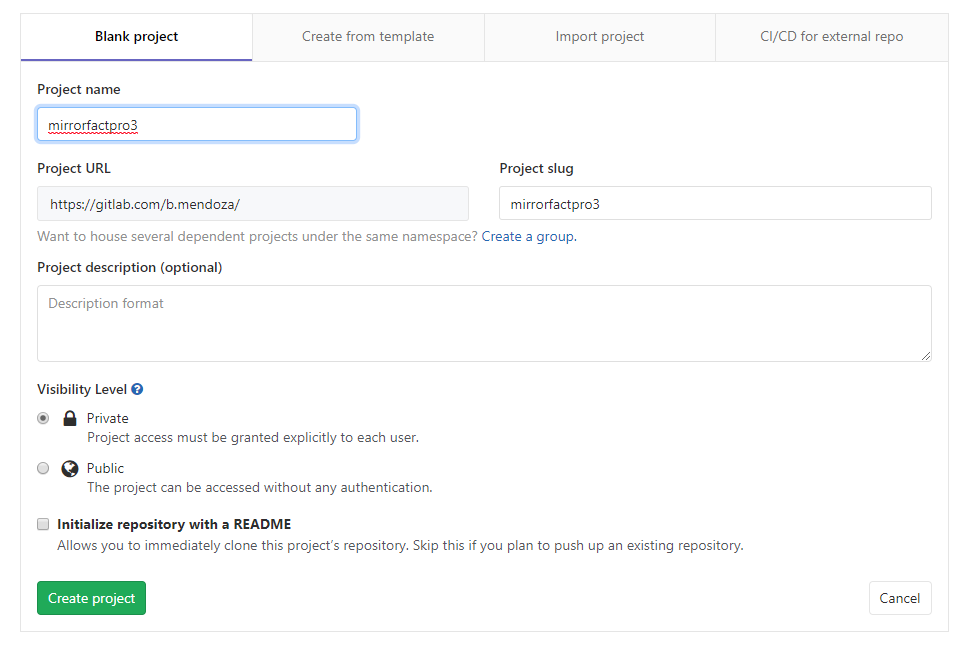Click the 'Project slug' field label

tap(536, 168)
